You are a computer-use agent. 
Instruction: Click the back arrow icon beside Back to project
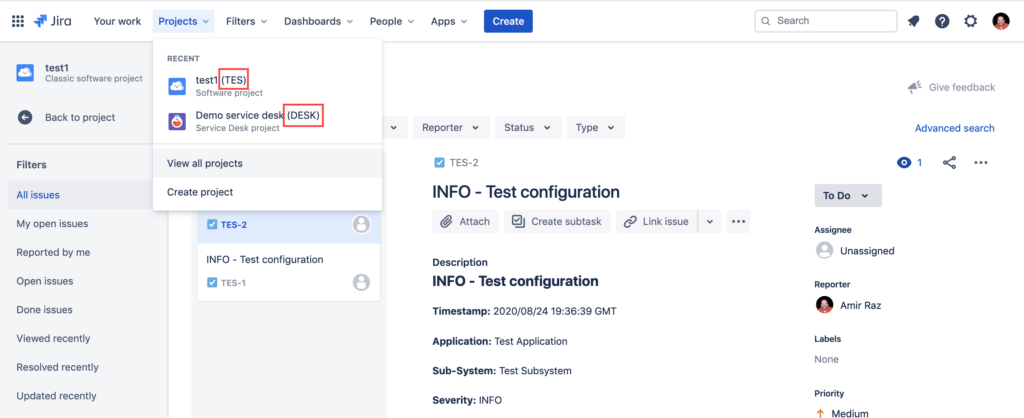25,118
